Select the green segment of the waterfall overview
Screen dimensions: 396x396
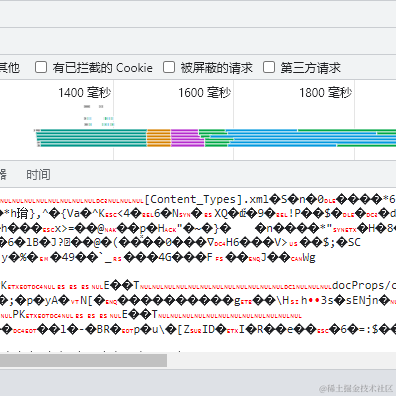tap(216, 138)
